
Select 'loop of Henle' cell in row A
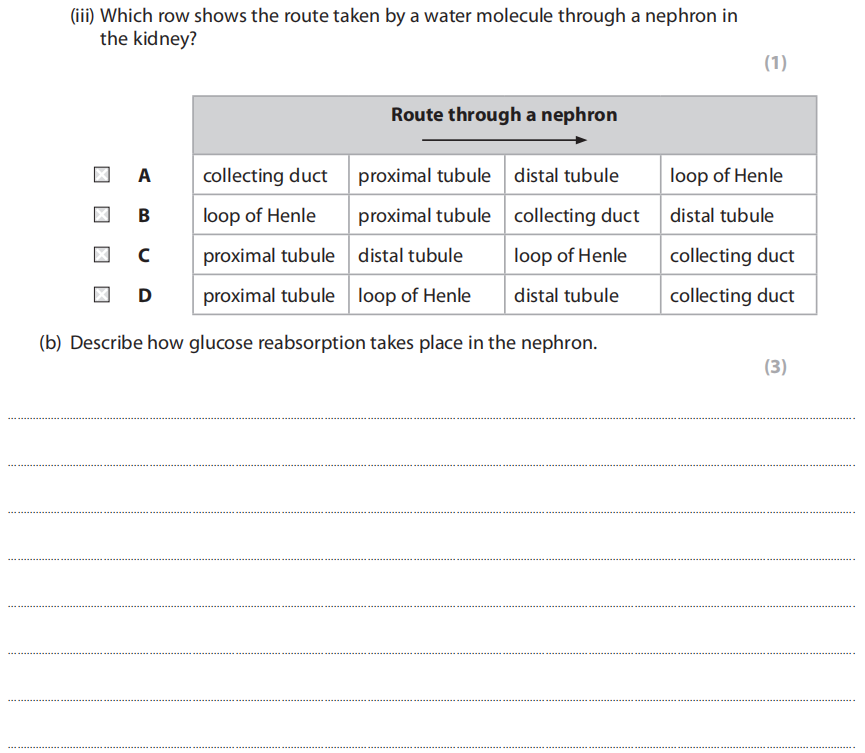pos(726,176)
